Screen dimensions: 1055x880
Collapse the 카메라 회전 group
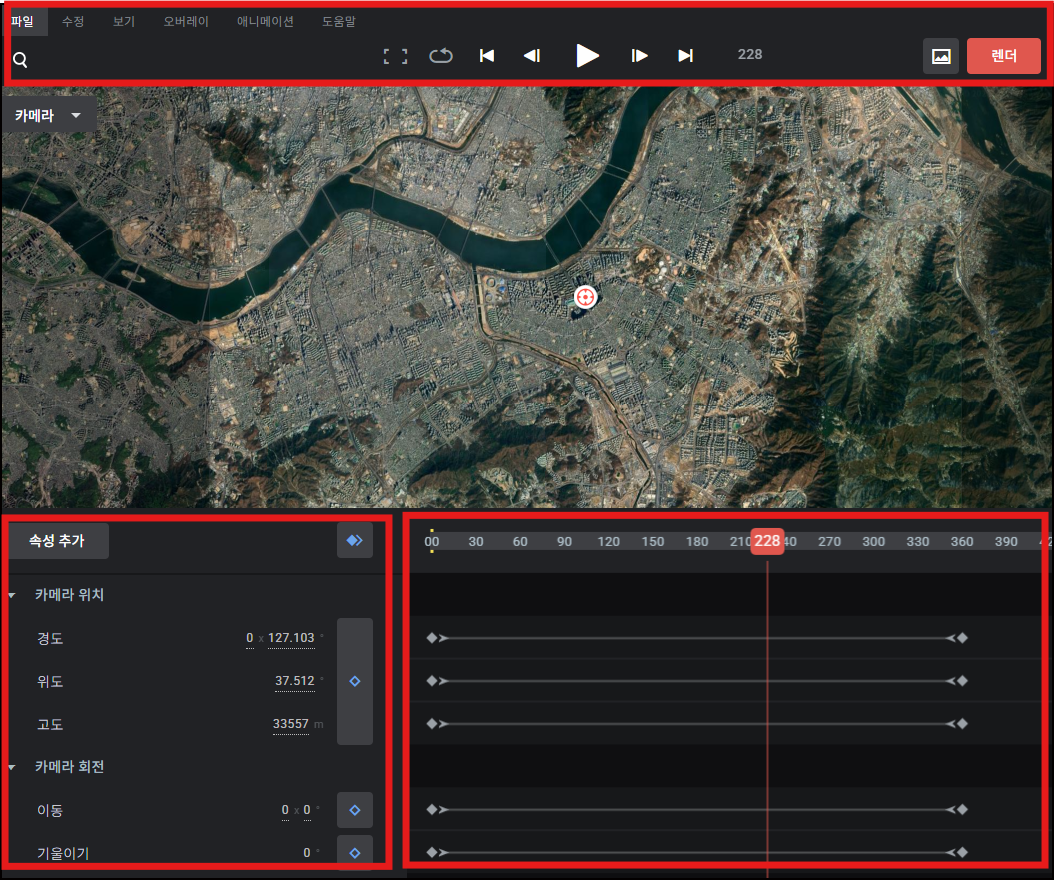(12, 767)
